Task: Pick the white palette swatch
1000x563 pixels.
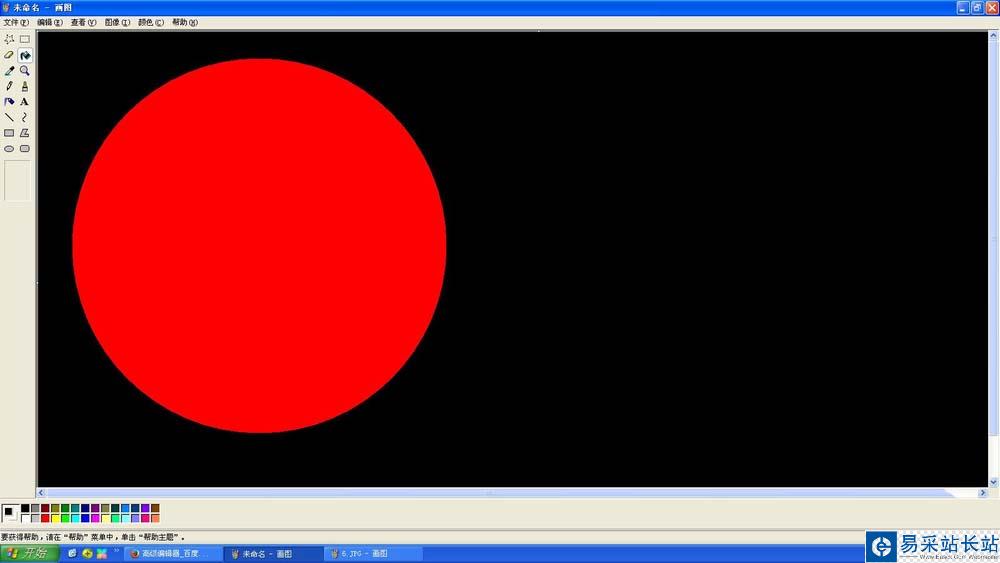Action: coord(25,518)
